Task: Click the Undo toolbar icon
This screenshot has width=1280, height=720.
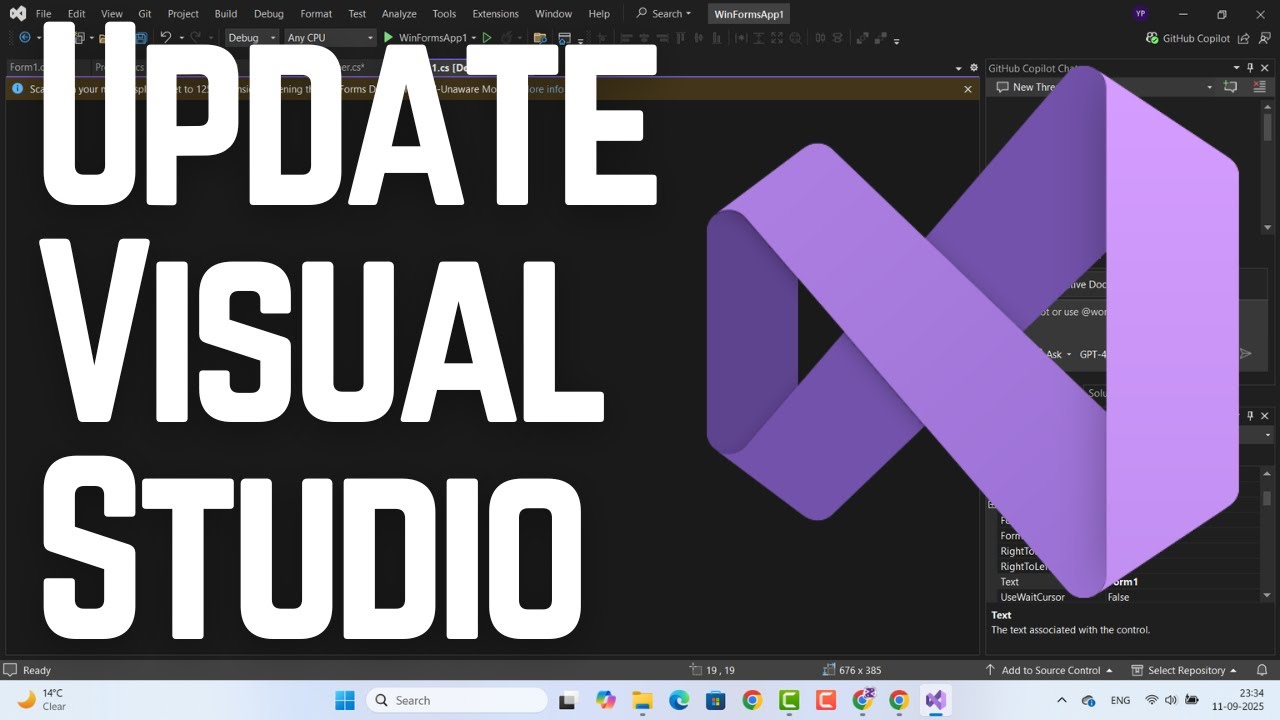Action: (166, 38)
